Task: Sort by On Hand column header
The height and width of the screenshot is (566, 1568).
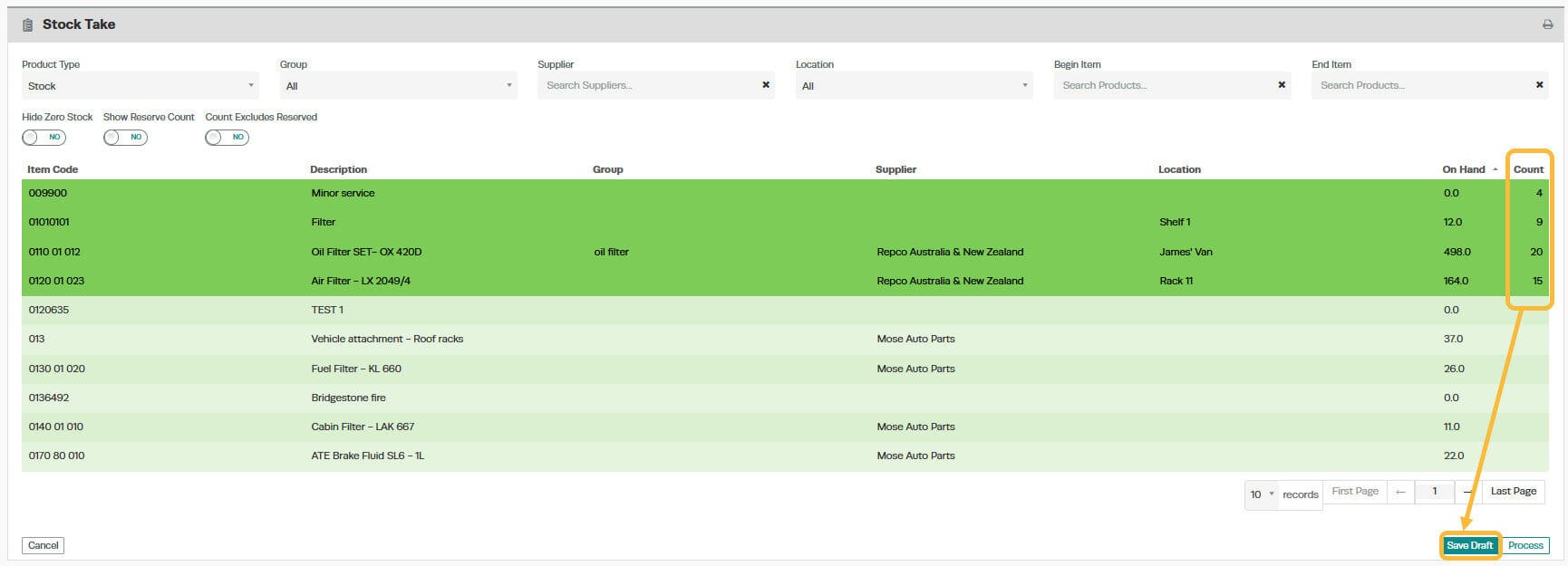Action: pos(1464,169)
